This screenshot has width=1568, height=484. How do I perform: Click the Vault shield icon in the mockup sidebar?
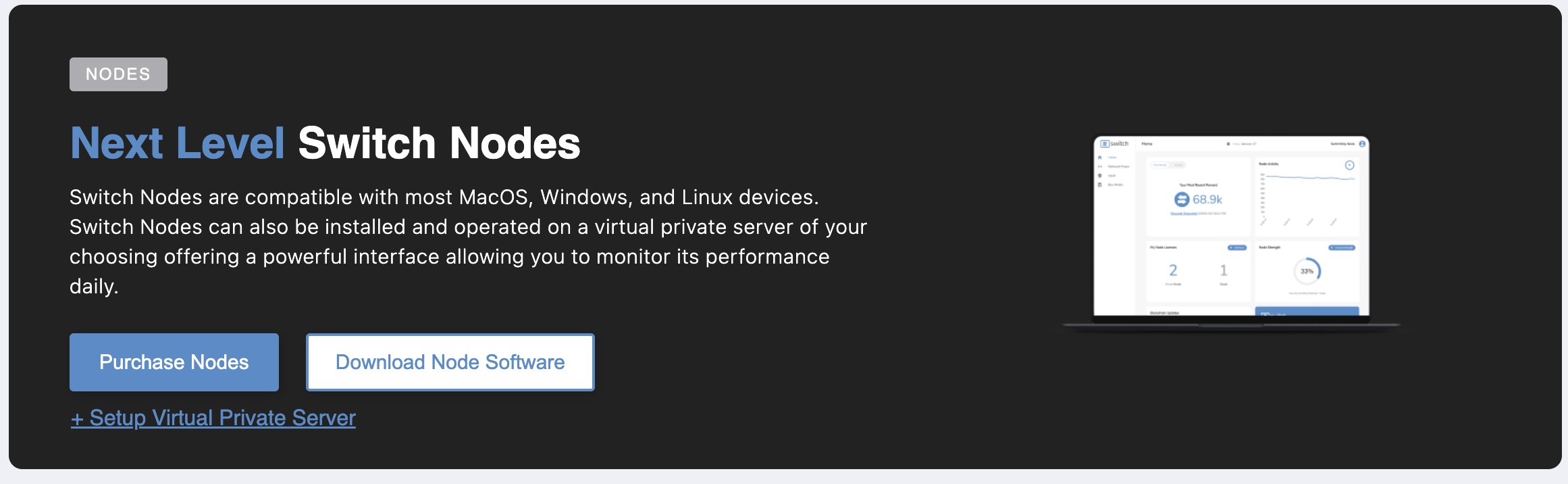click(1099, 176)
